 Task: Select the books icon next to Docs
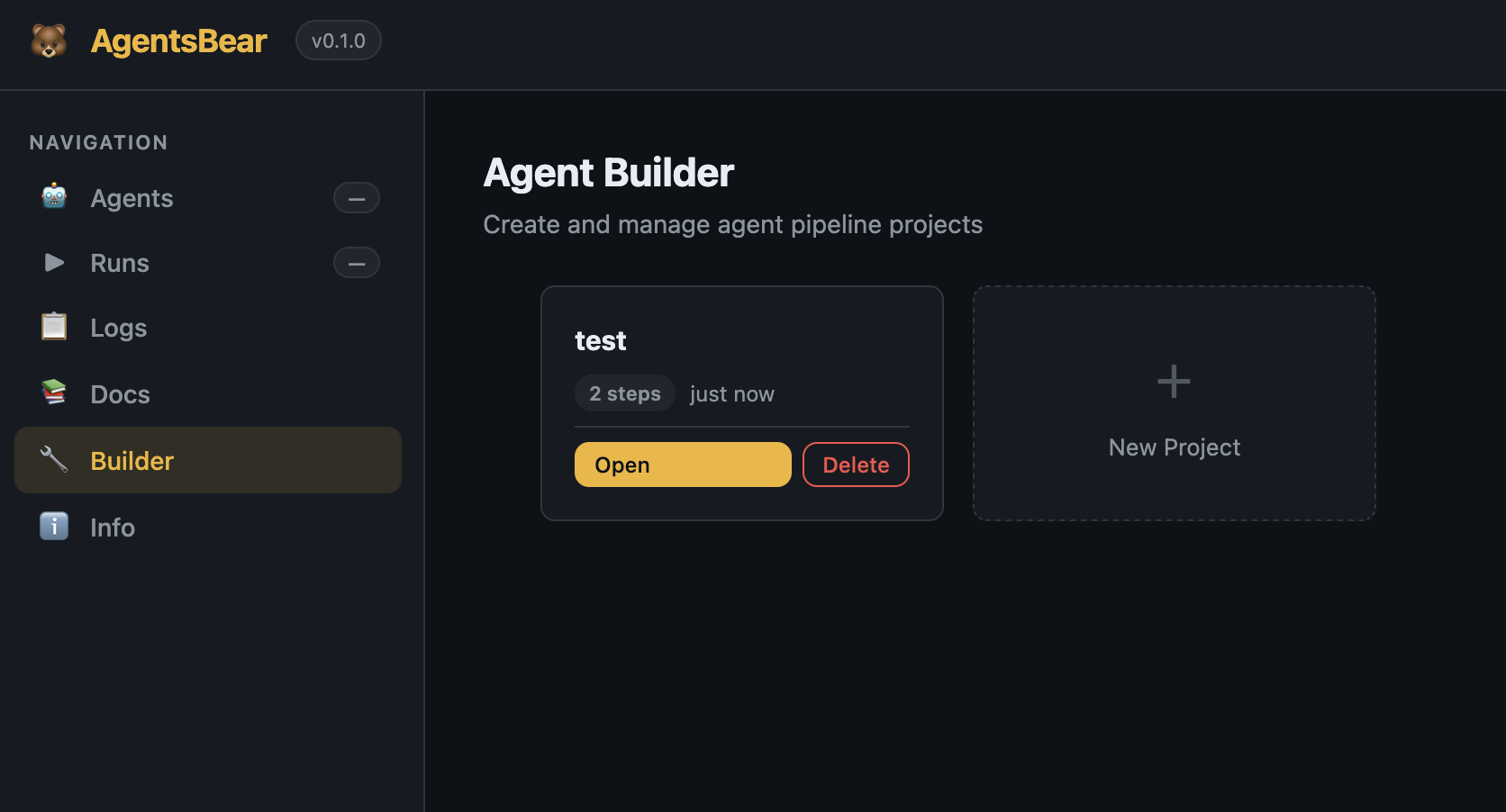[54, 393]
